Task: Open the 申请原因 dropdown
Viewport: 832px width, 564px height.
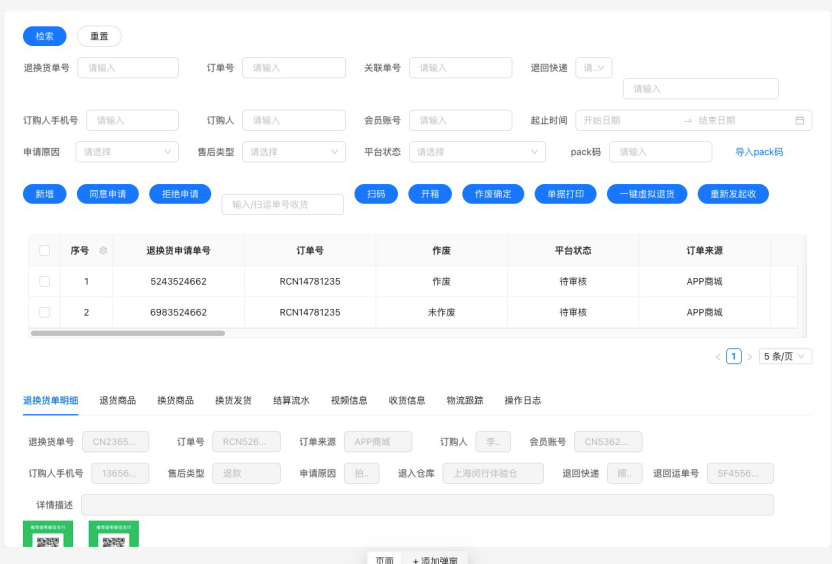Action: coord(126,152)
